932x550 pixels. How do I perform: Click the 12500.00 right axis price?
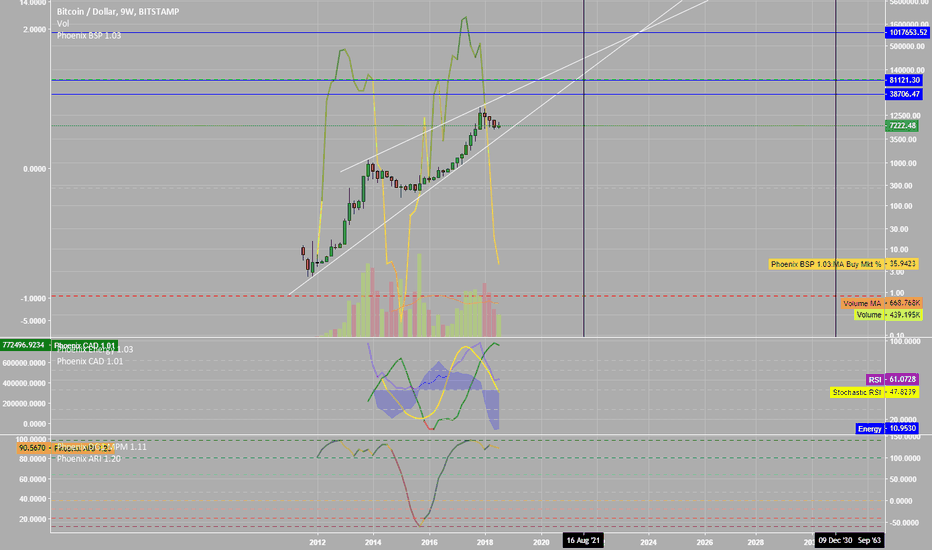(906, 115)
